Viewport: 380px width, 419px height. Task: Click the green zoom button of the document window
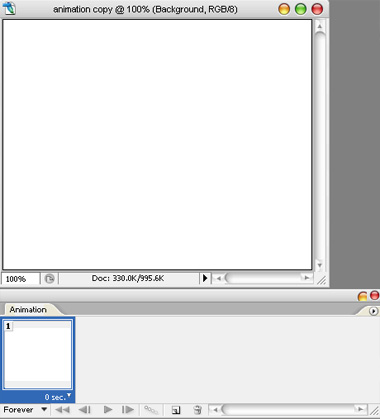click(301, 9)
